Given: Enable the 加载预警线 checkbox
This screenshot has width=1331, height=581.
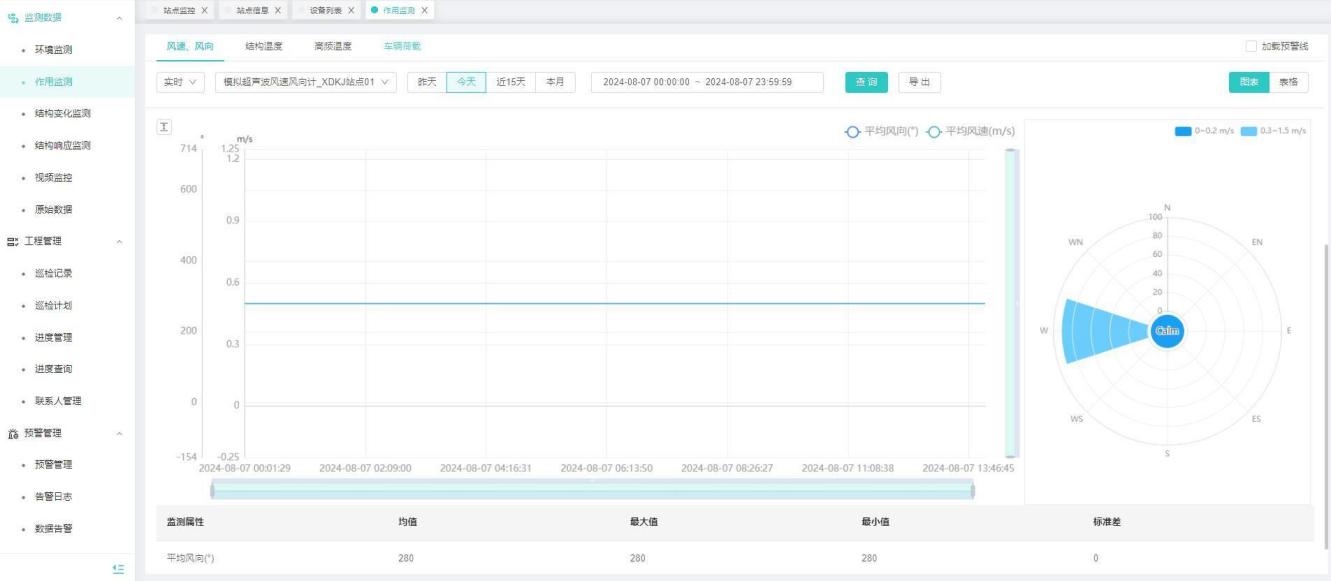Looking at the screenshot, I should point(1251,47).
